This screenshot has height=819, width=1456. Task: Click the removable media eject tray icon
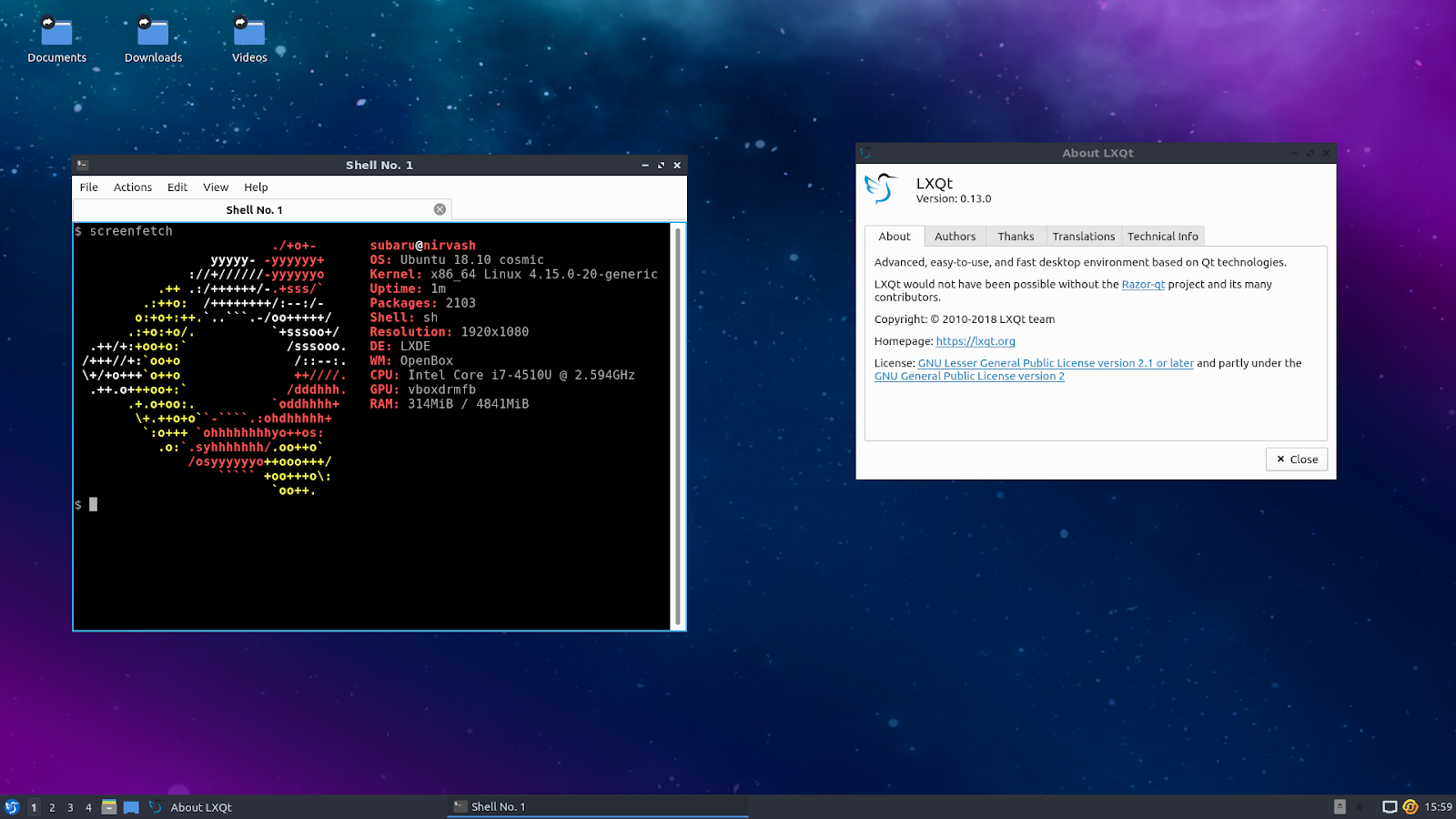1340,806
